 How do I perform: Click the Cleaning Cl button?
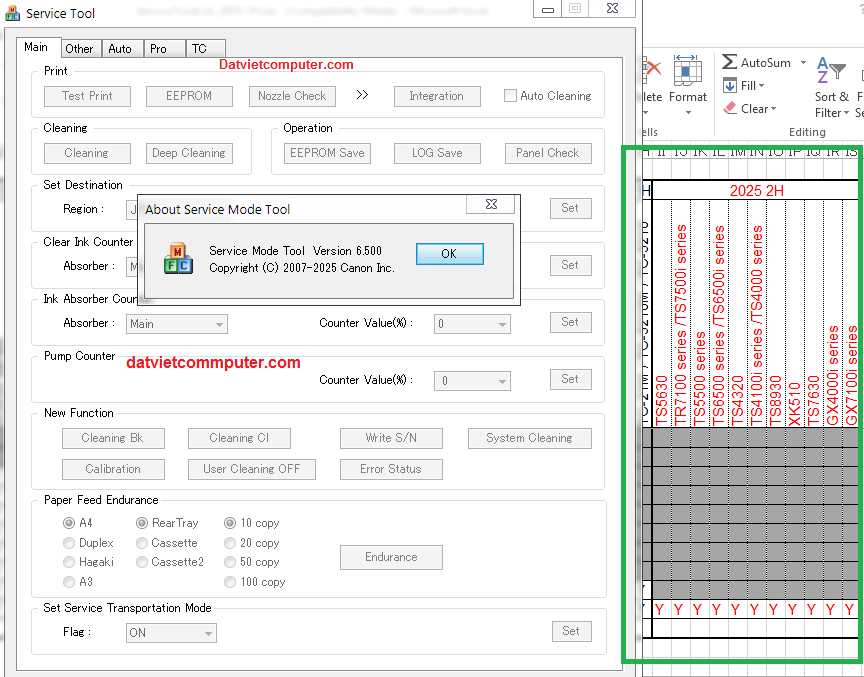click(x=239, y=438)
